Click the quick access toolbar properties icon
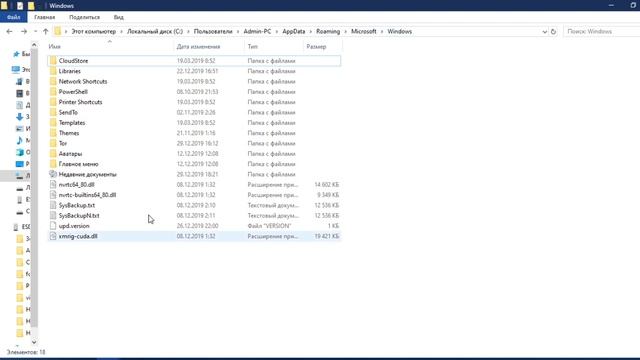The width and height of the screenshot is (640, 360). (x=20, y=6)
